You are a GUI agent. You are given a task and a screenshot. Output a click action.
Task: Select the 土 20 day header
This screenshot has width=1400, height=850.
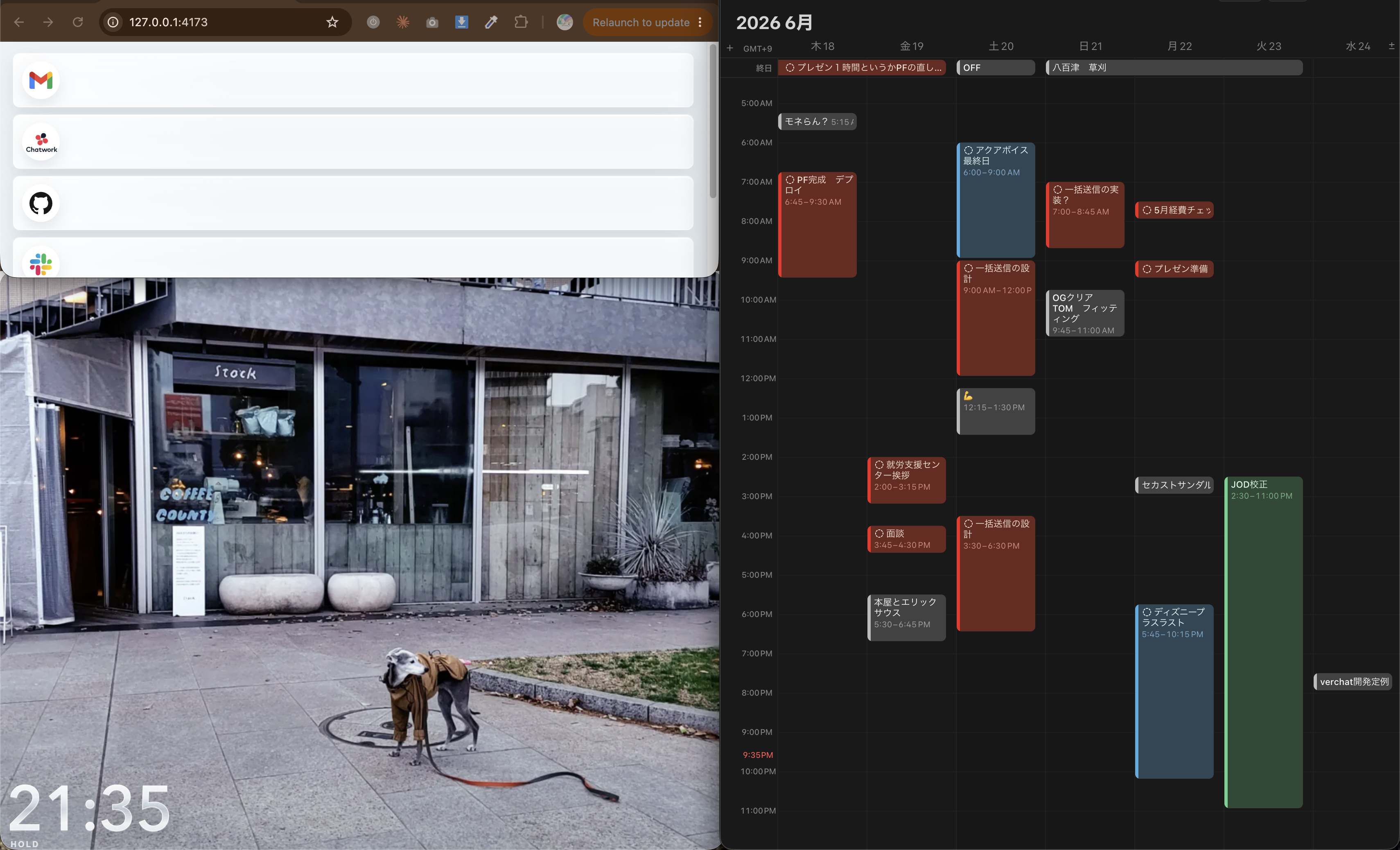pyautogui.click(x=1000, y=47)
